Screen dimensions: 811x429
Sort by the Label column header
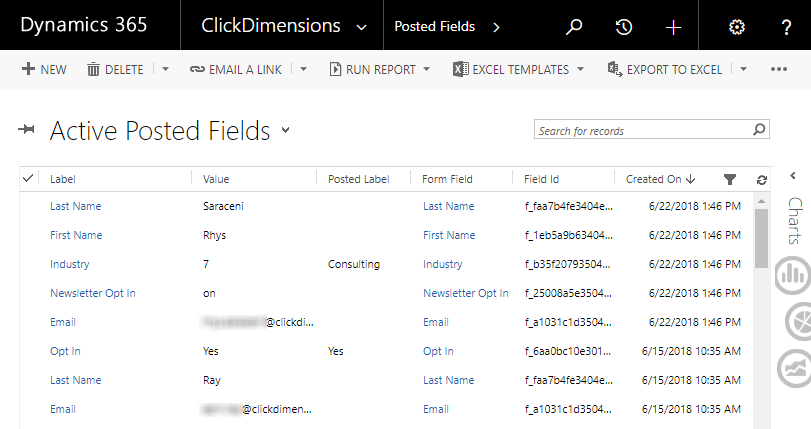pos(63,179)
